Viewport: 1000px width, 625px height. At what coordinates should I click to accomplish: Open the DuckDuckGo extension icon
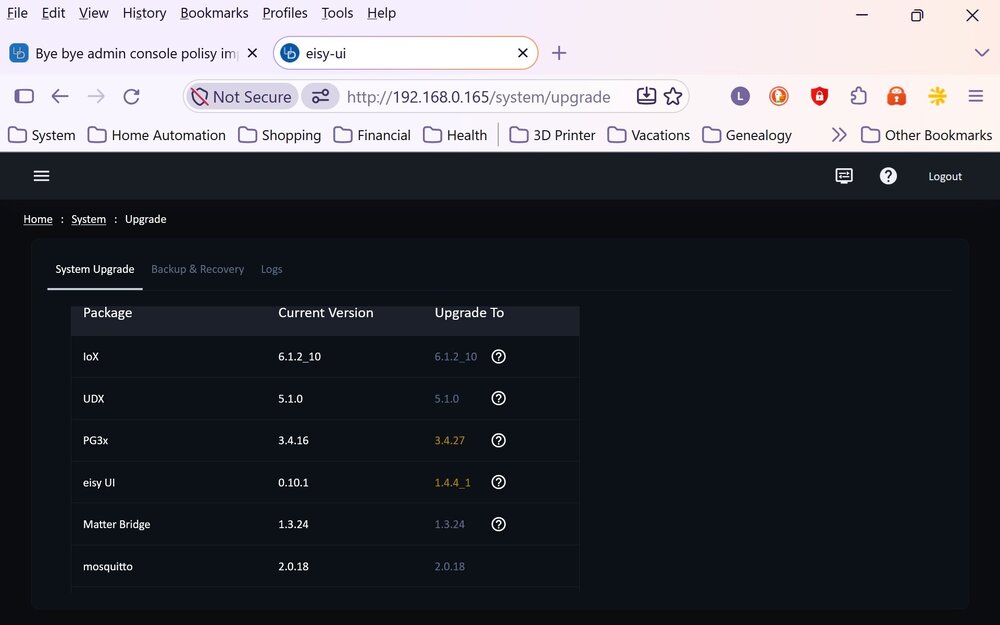pyautogui.click(x=779, y=96)
